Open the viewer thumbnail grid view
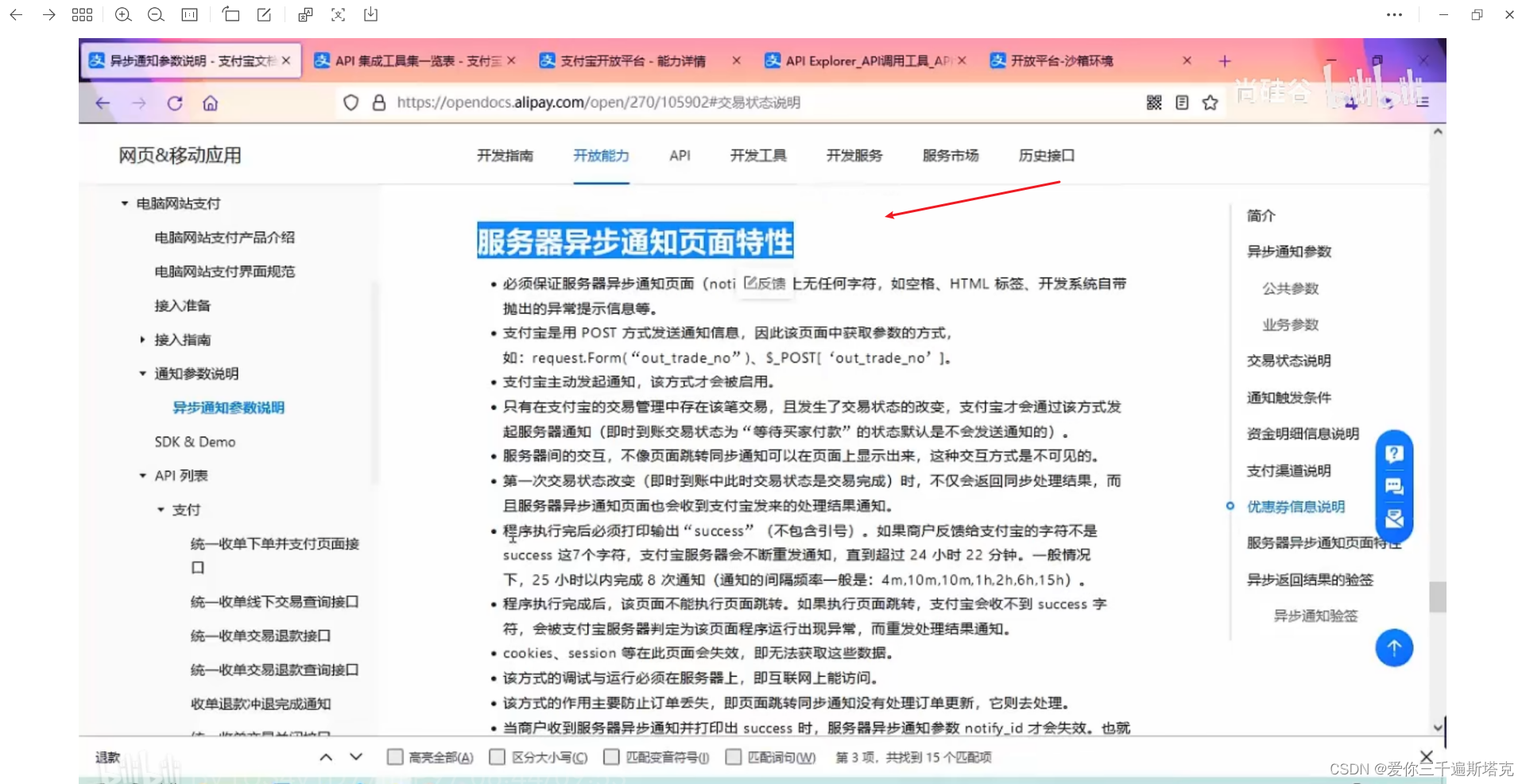The width and height of the screenshot is (1526, 784). pyautogui.click(x=82, y=14)
